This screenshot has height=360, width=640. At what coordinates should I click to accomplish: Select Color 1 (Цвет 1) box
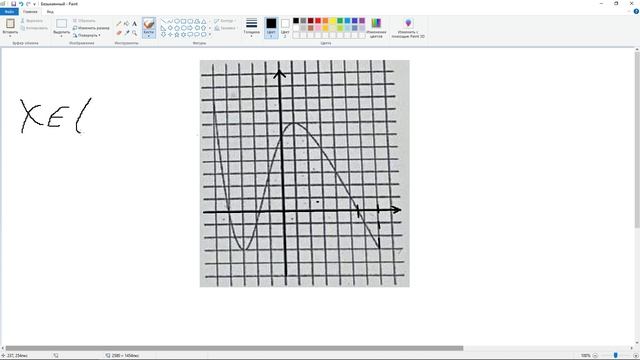(271, 28)
